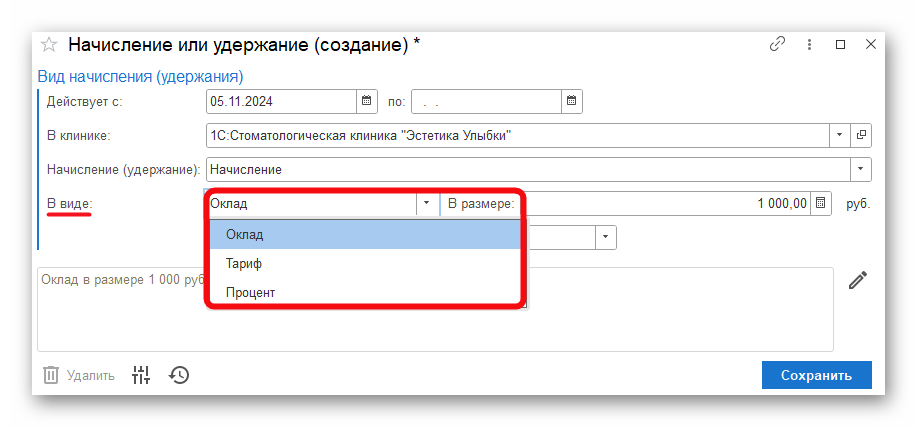Select 'Тариф' from the dropdown list
Image resolution: width=917 pixels, height=427 pixels.
(x=365, y=264)
